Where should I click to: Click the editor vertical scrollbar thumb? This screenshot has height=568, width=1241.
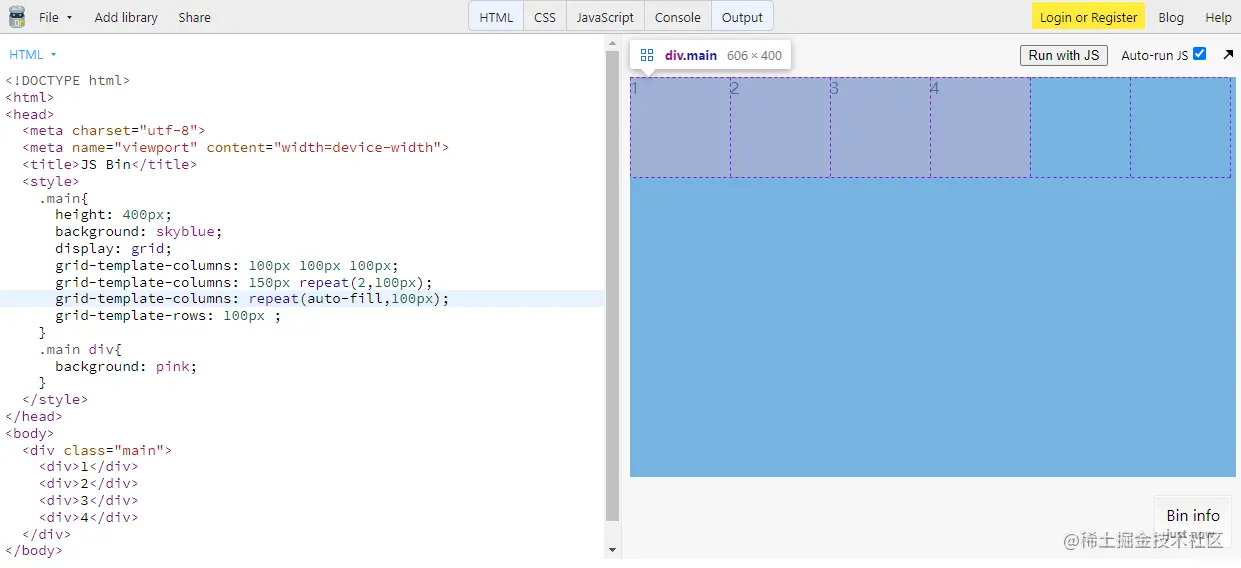click(x=613, y=285)
